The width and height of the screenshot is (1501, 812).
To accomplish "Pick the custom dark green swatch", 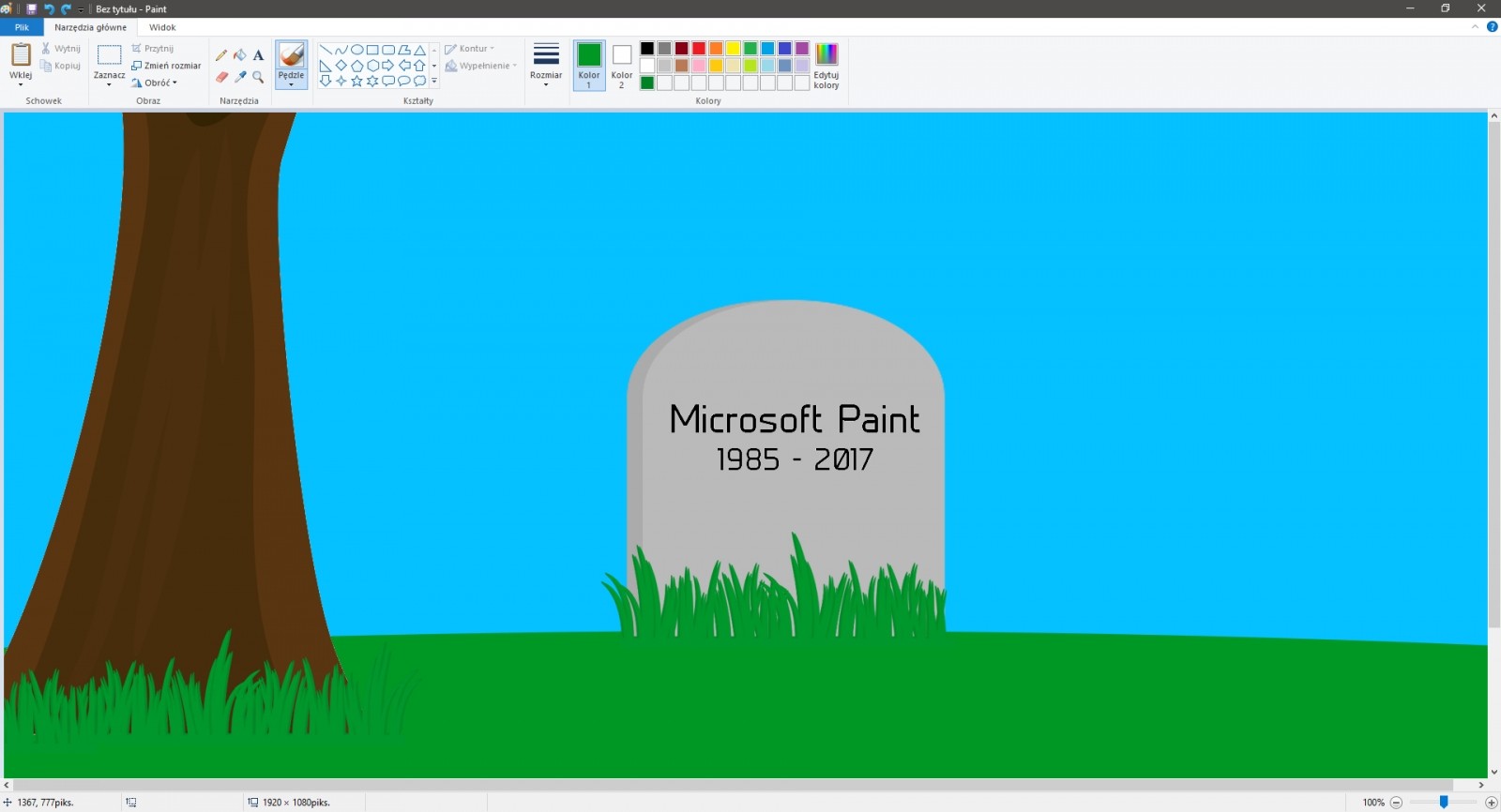I will [647, 83].
